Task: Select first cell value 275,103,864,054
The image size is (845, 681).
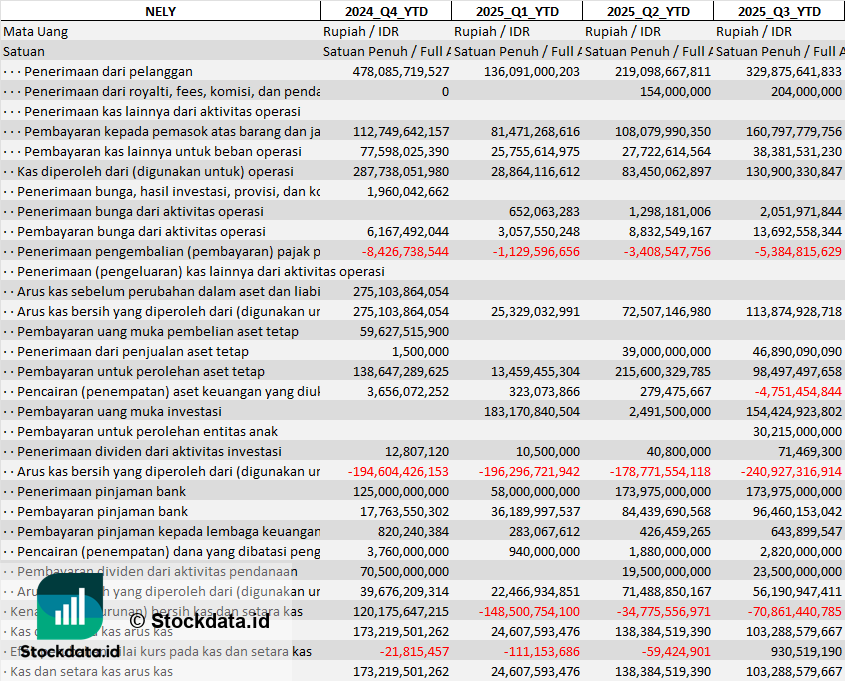Action: tap(401, 291)
